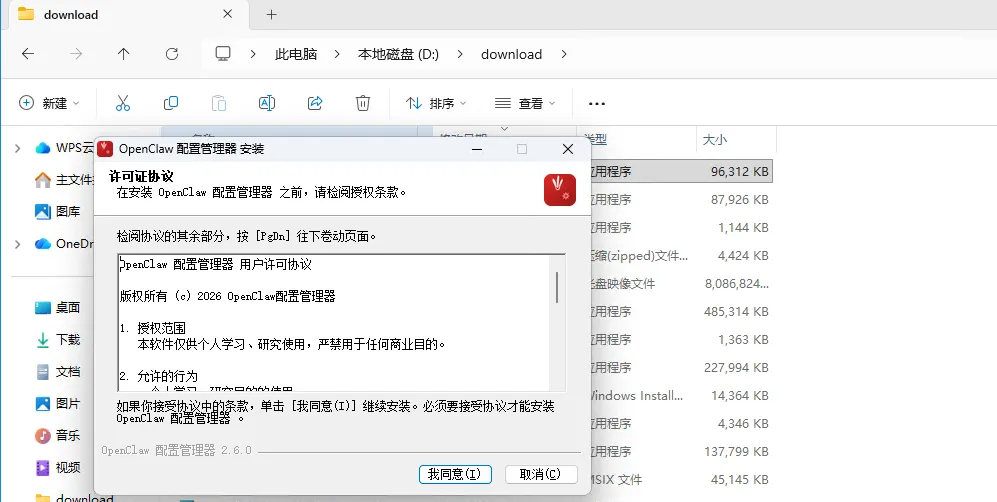997x502 pixels.
Task: Refresh the download folder view
Action: pos(172,54)
